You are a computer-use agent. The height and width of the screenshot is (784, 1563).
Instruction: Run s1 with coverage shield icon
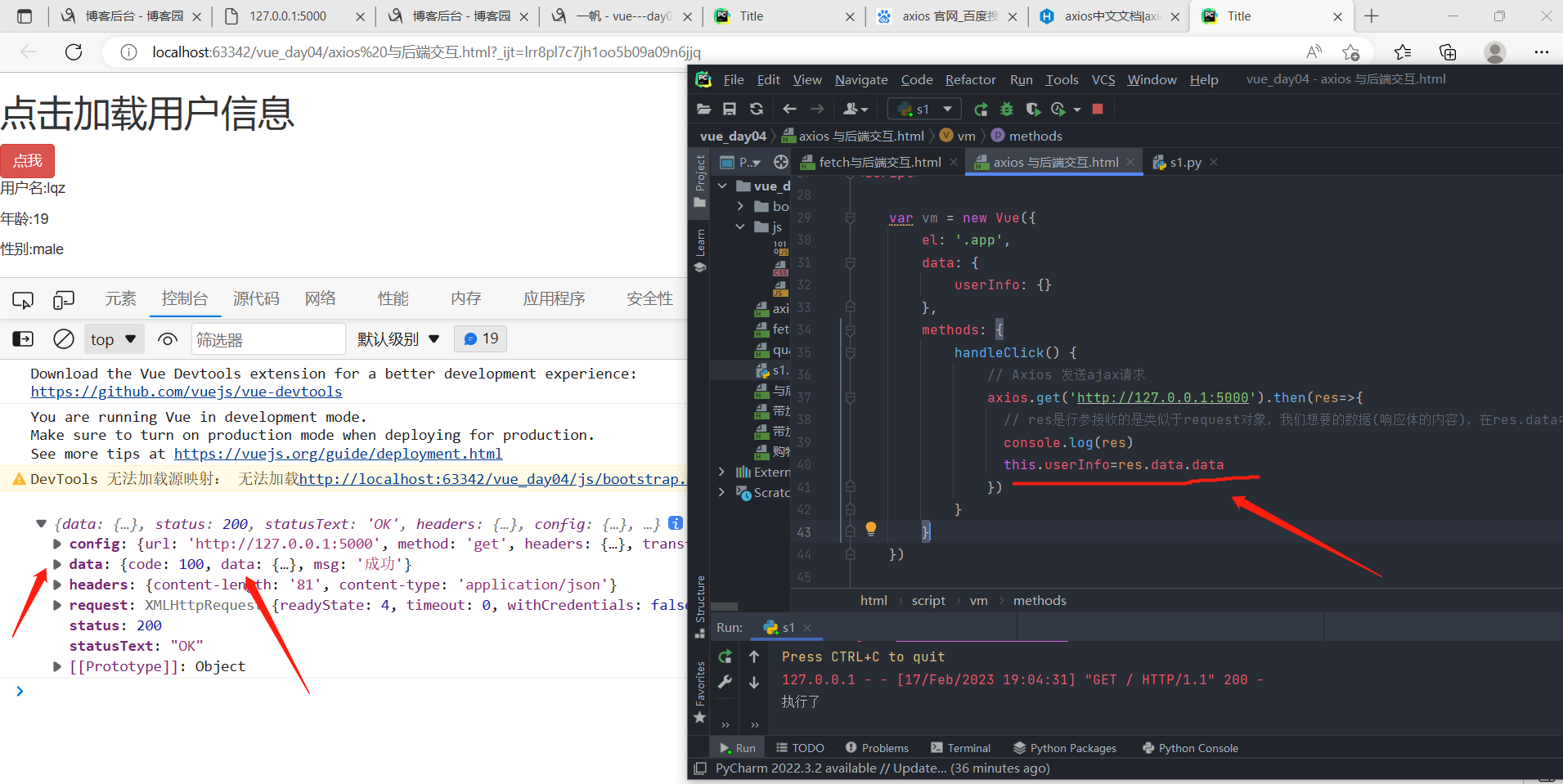[1033, 109]
